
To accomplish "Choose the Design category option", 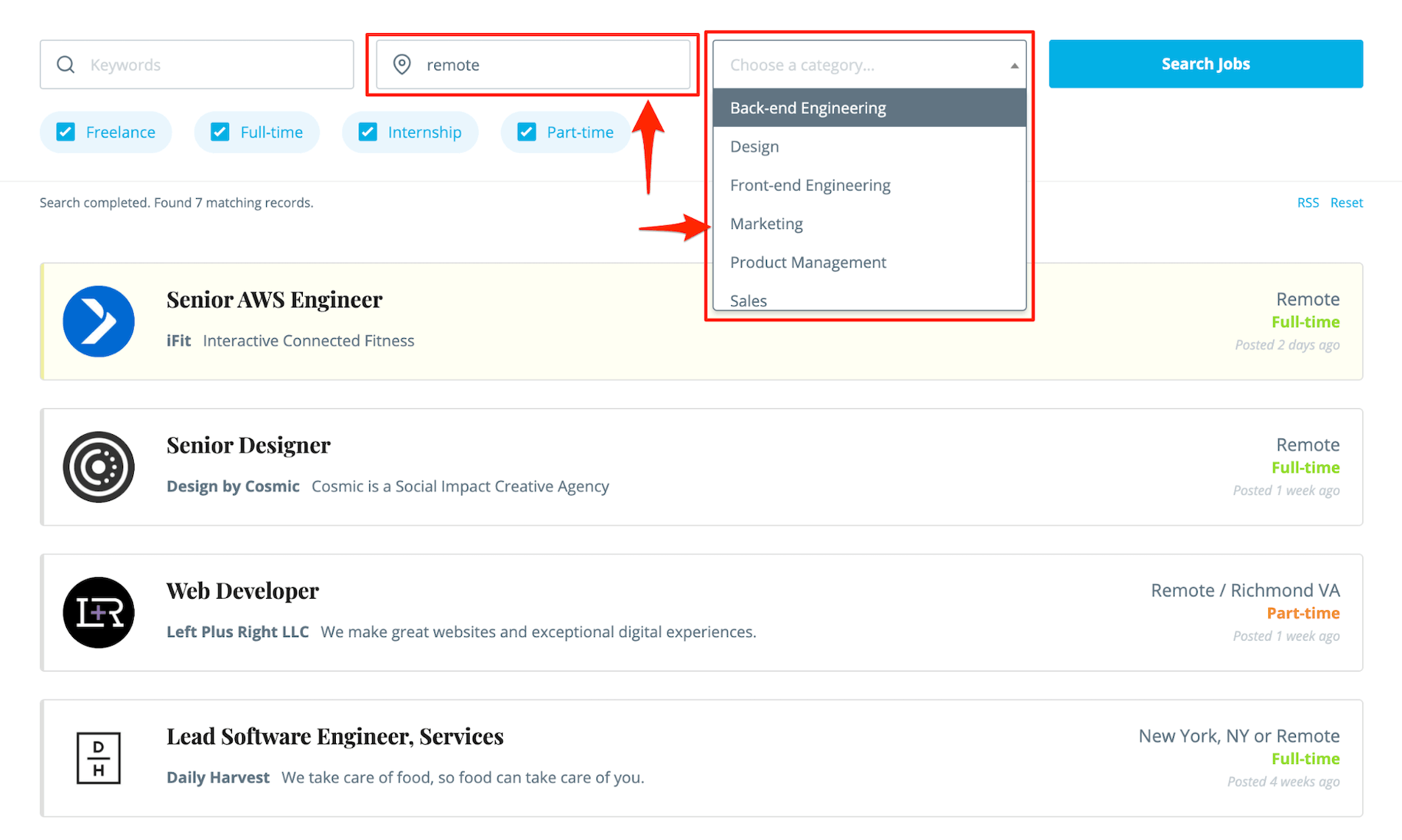I will pyautogui.click(x=754, y=147).
